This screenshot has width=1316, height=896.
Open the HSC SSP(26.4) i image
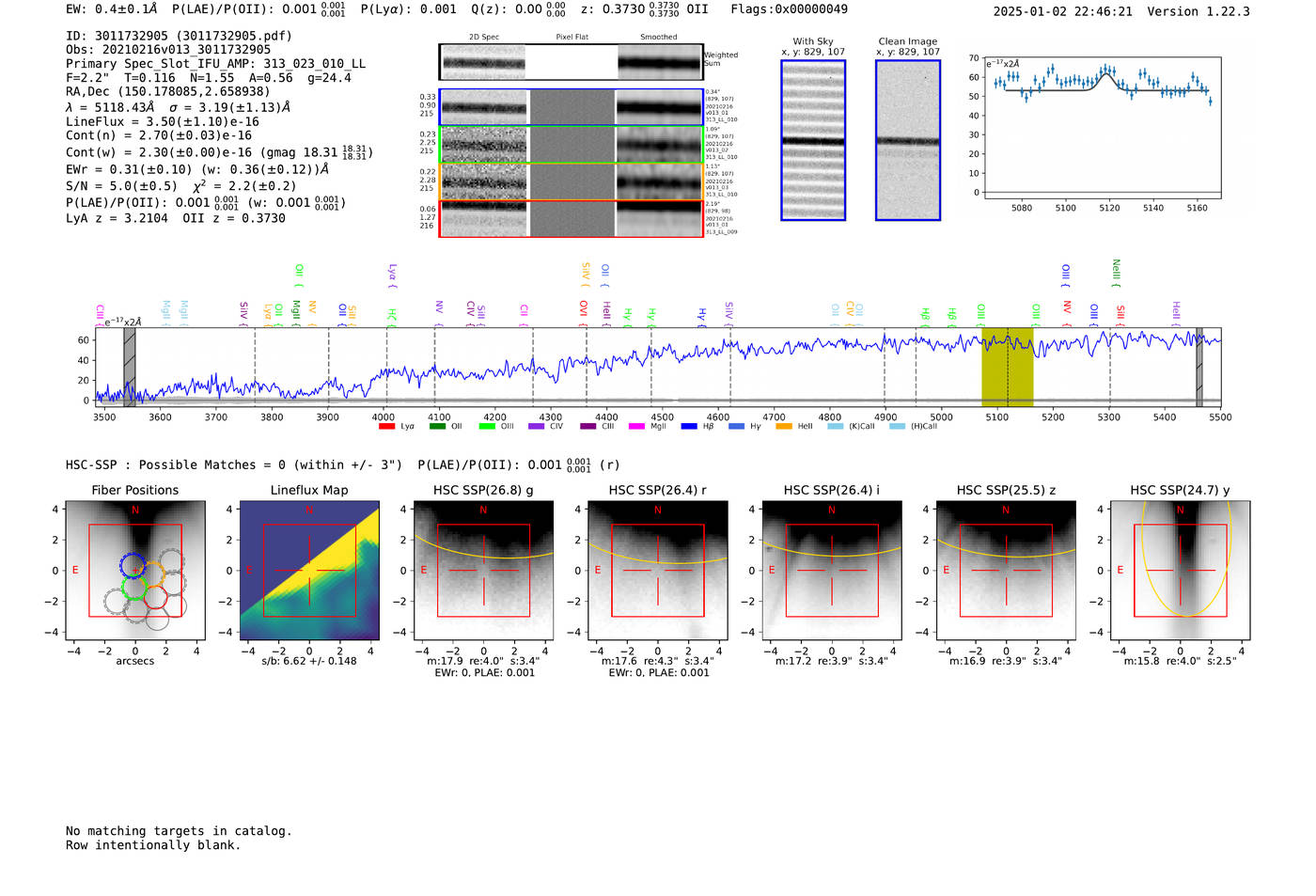click(832, 571)
